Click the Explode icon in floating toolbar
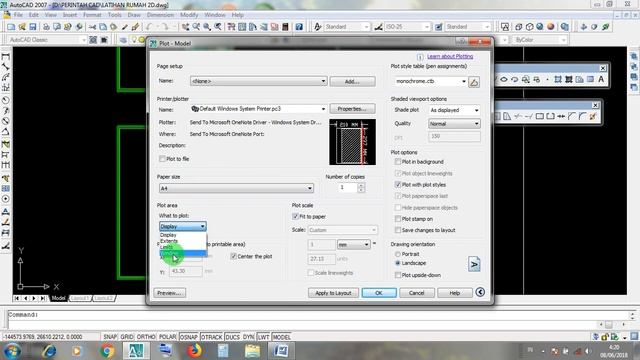Screen dimensions: 640x360 [593, 117]
